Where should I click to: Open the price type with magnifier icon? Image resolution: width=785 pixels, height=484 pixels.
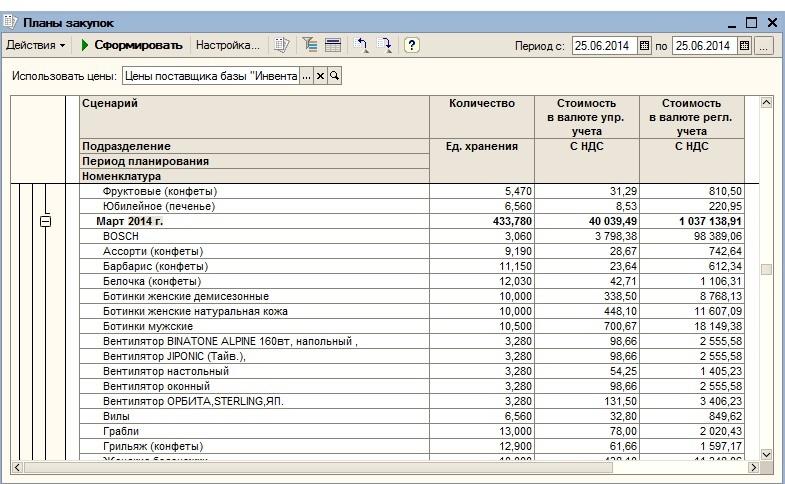(334, 76)
